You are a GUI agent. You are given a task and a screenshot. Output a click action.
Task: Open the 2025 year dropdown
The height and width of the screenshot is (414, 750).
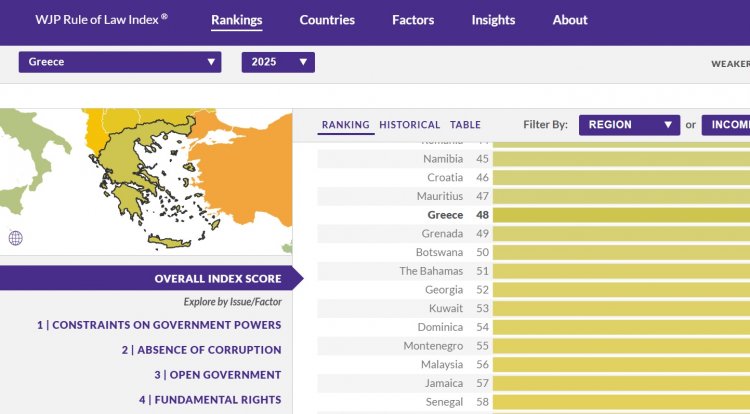278,62
